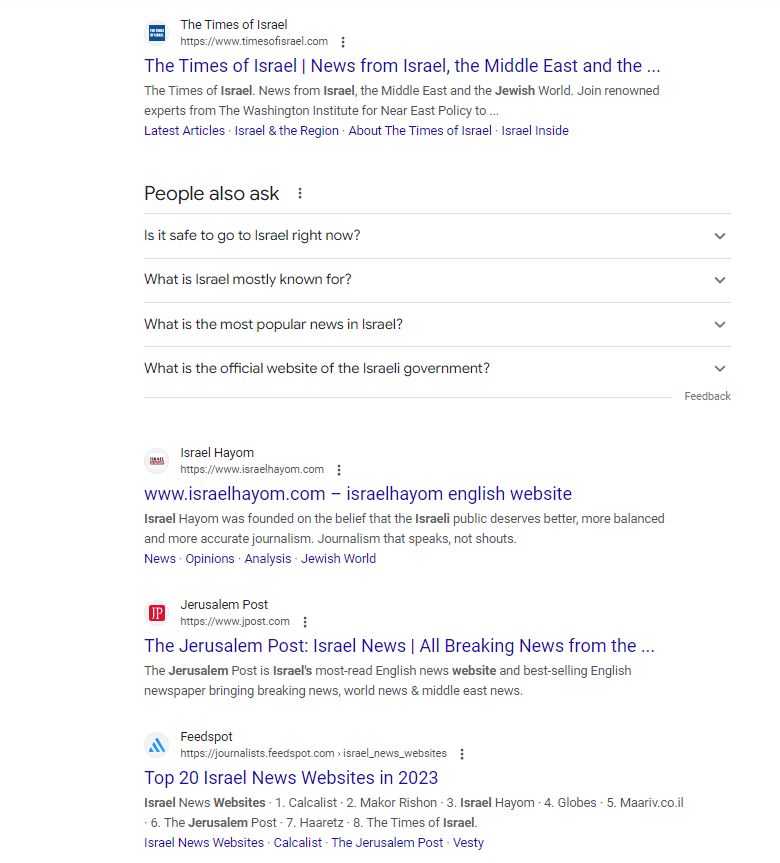Expand 'What is Israel mostly known for?'

pos(718,280)
